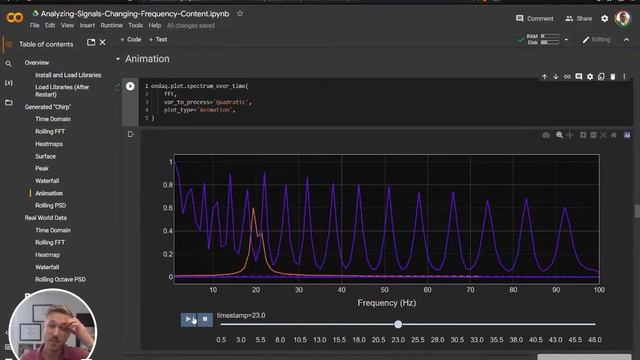Open notebook settings gear in header
Viewport: 640px width, 360px height.
click(604, 18)
